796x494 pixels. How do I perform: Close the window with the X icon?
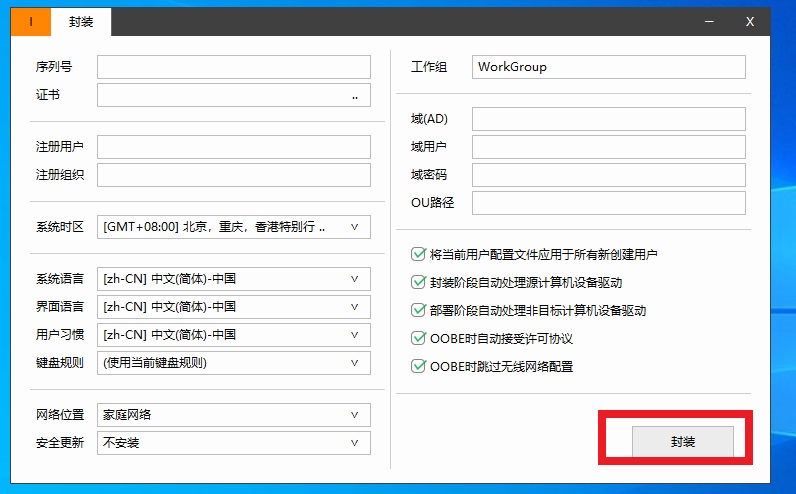point(750,21)
